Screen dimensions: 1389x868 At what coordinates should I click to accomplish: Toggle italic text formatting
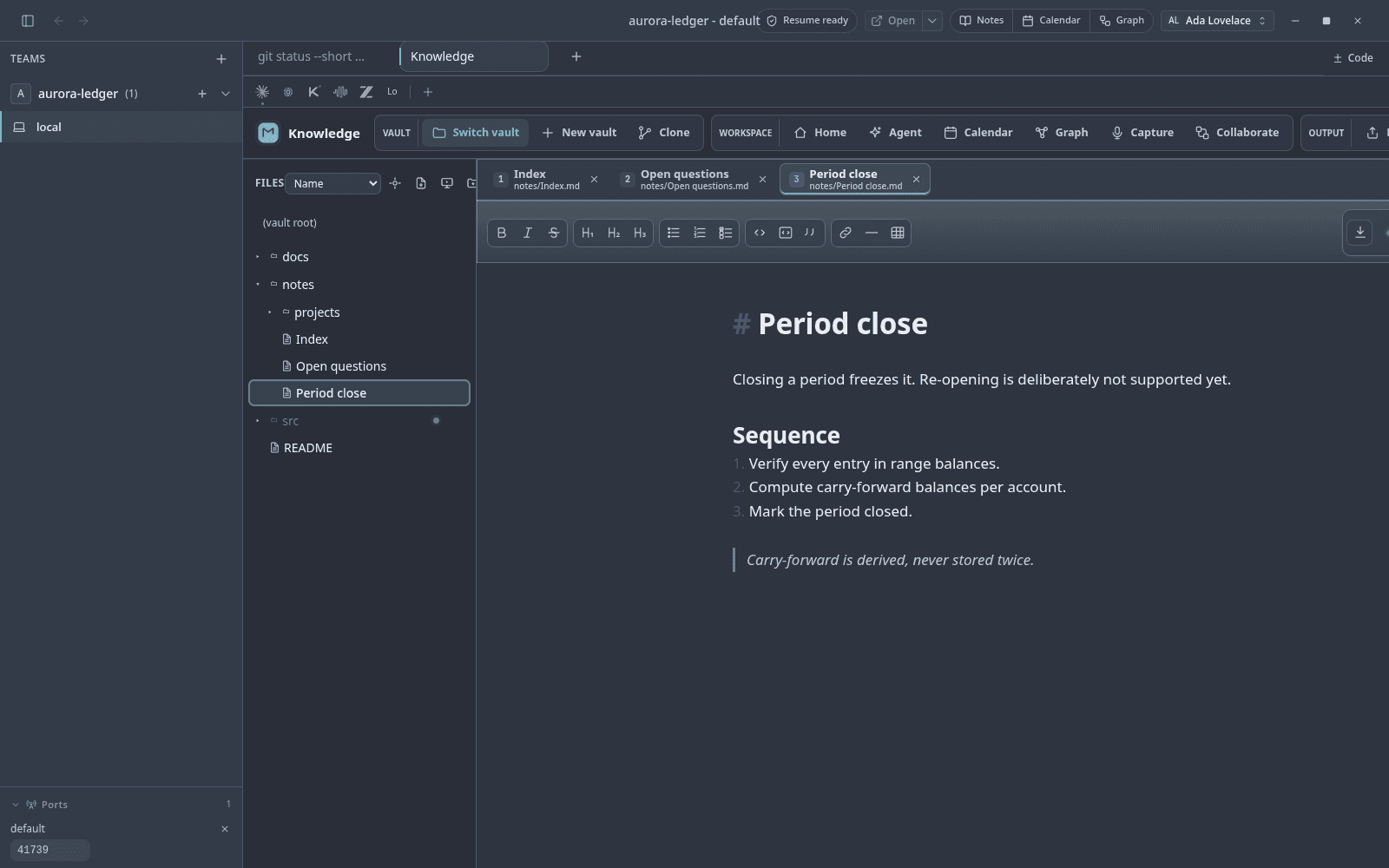pyautogui.click(x=527, y=233)
